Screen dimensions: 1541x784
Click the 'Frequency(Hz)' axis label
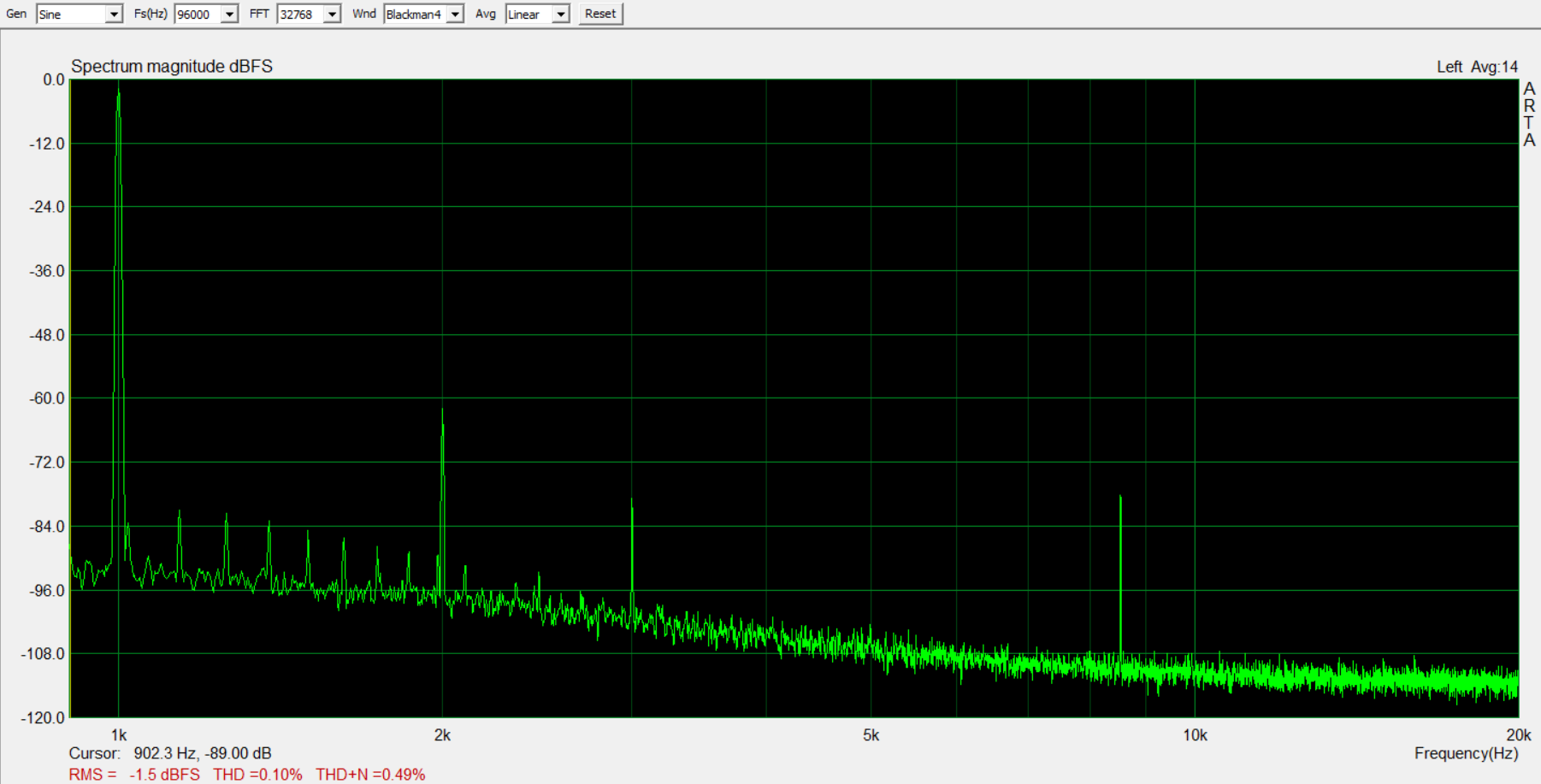pos(1466,753)
